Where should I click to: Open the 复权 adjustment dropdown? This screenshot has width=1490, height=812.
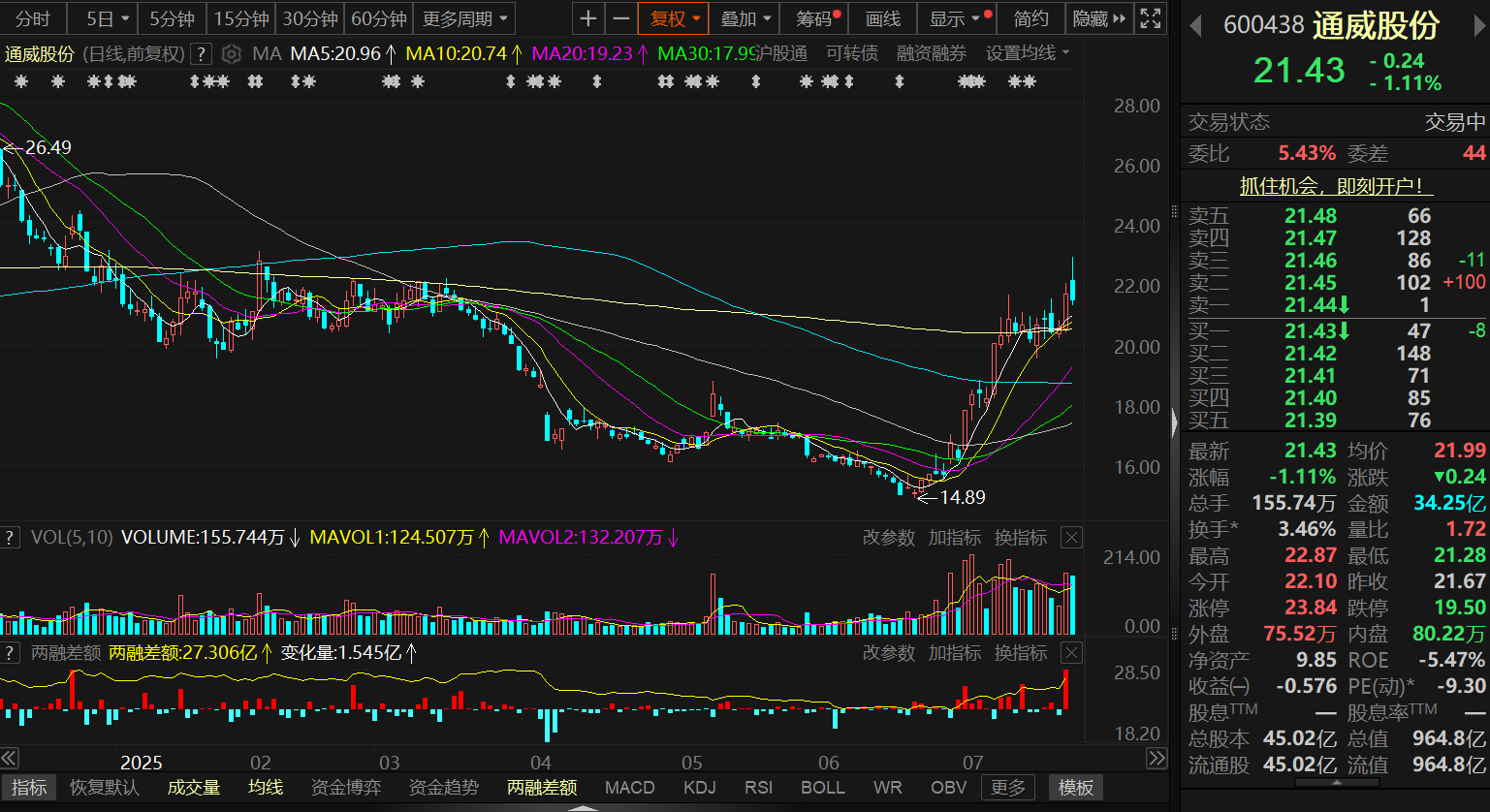point(674,18)
